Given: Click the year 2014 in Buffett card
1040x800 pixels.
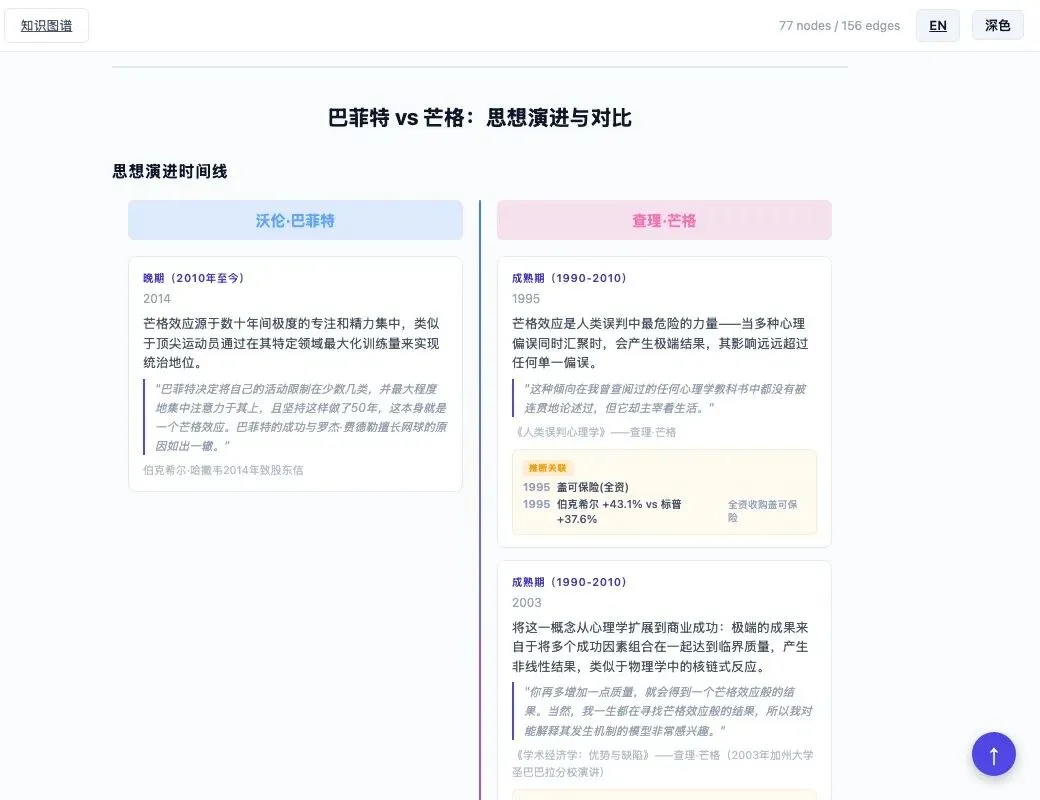Looking at the screenshot, I should [157, 299].
